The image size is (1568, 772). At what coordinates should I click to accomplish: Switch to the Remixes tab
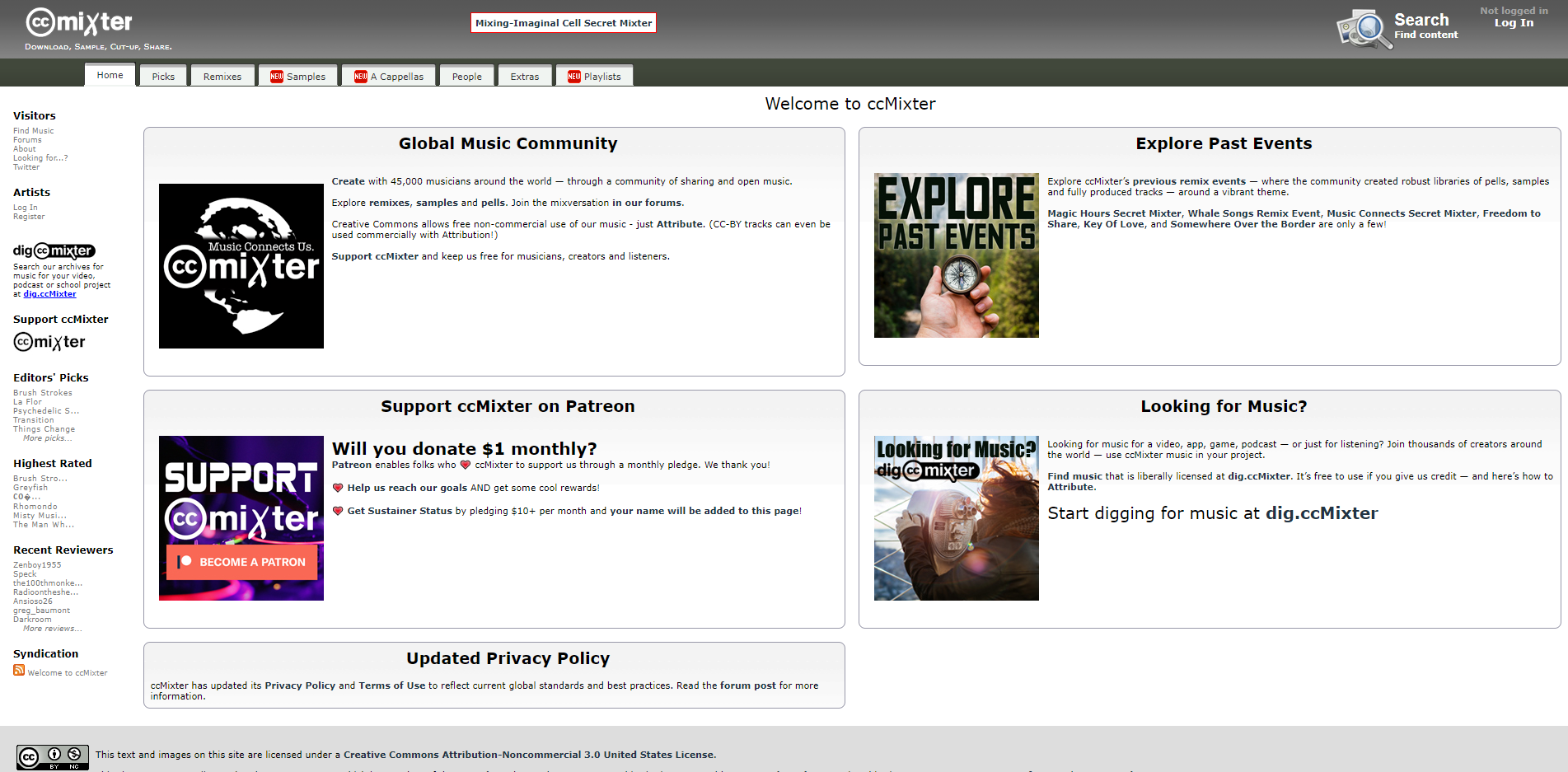click(222, 77)
